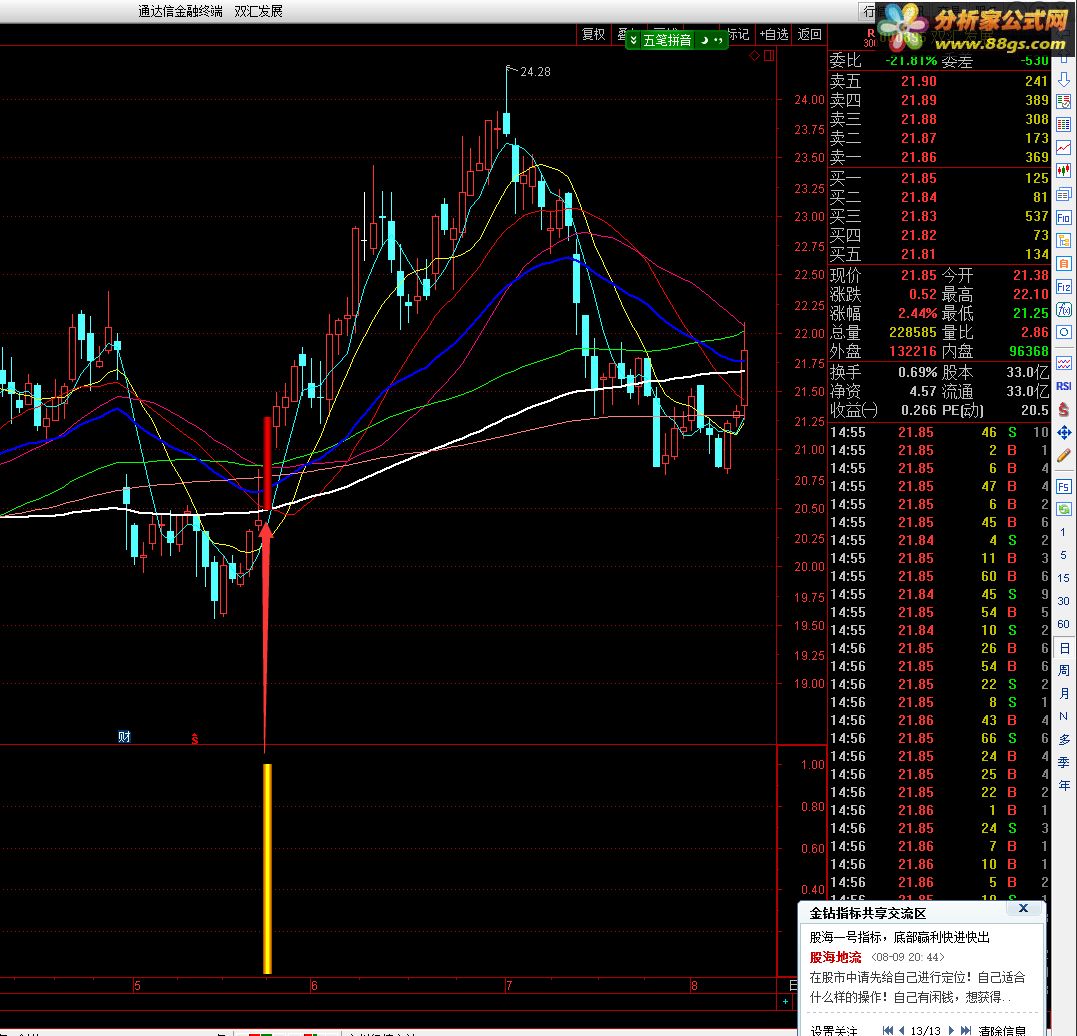Screen dimensions: 1077x1036
Task: Open message 股海一号指标，底部赢利快进快出
Action: [x=899, y=937]
